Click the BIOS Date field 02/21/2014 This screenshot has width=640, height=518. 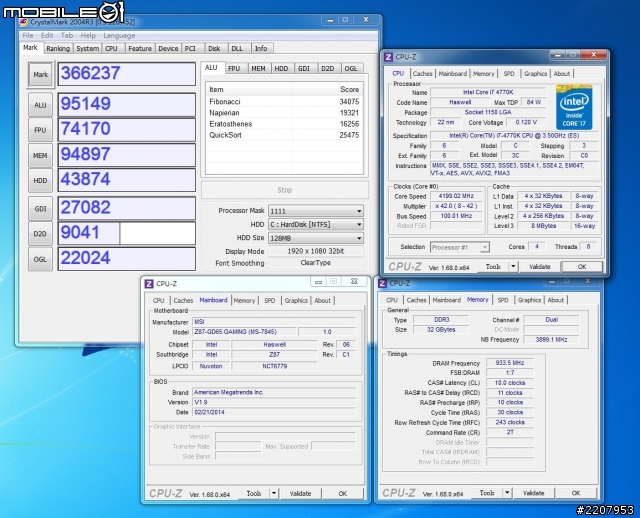click(x=274, y=412)
